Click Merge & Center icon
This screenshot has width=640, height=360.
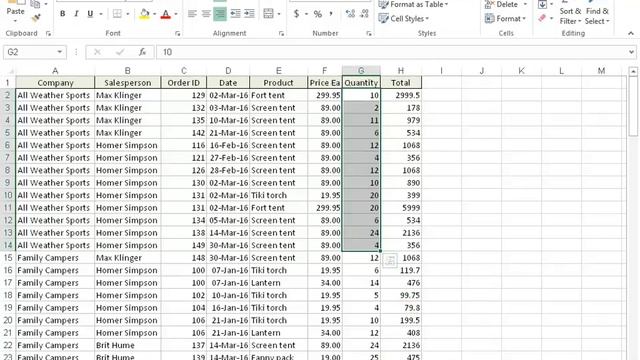coord(268,14)
